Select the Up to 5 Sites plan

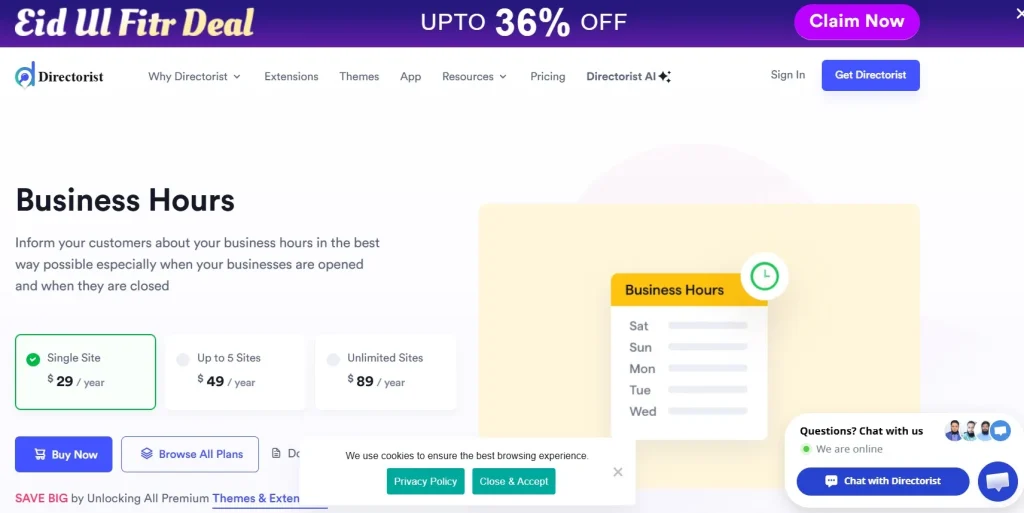point(235,371)
